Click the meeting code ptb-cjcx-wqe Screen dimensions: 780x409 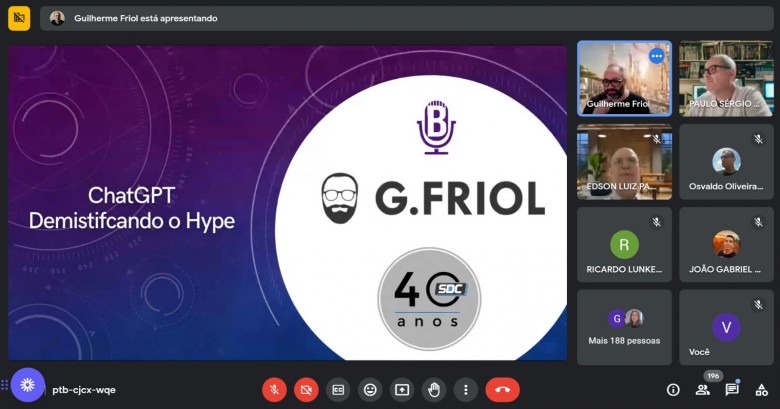[x=84, y=390]
